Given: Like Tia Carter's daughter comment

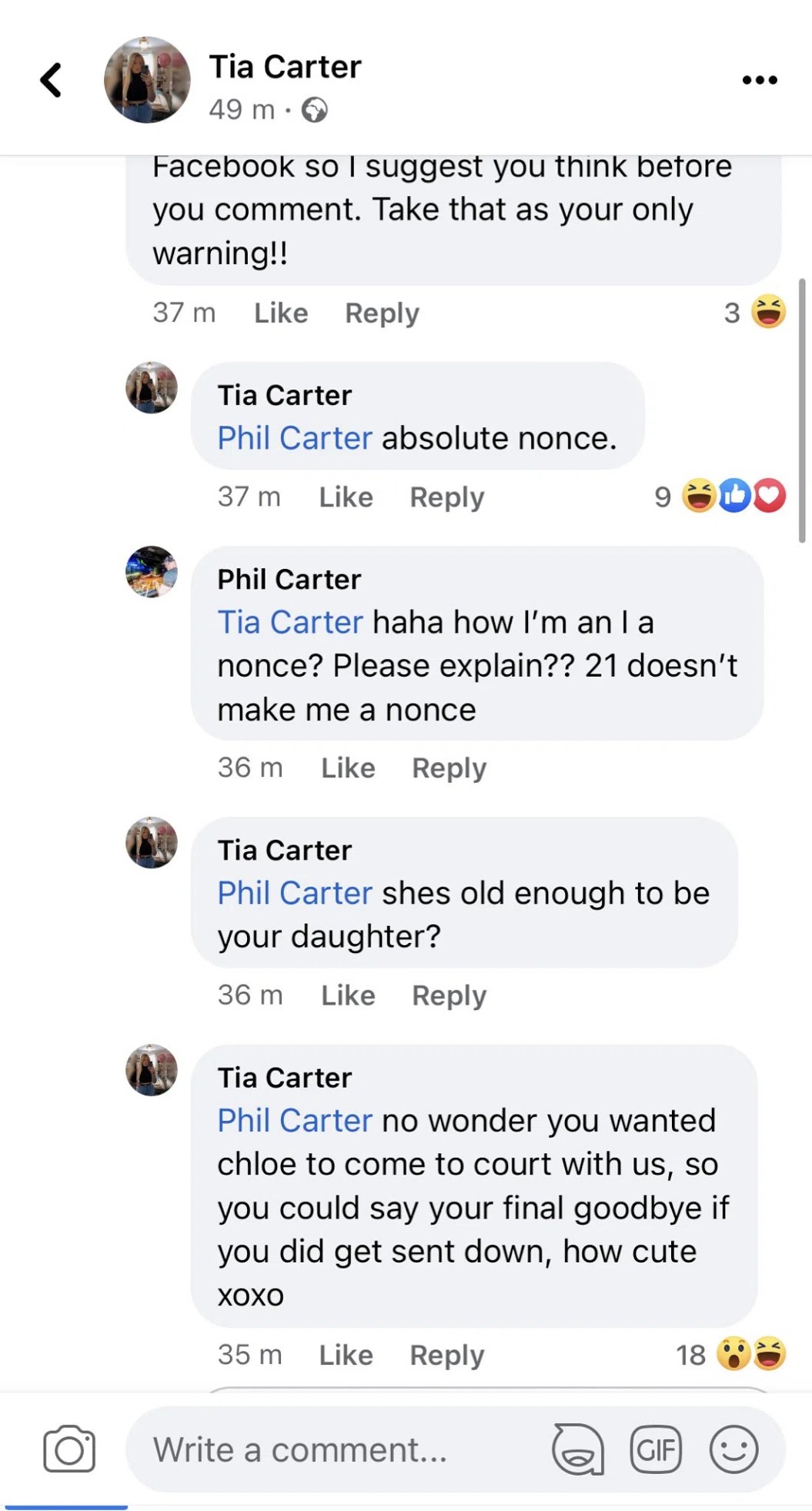Looking at the screenshot, I should pos(347,995).
